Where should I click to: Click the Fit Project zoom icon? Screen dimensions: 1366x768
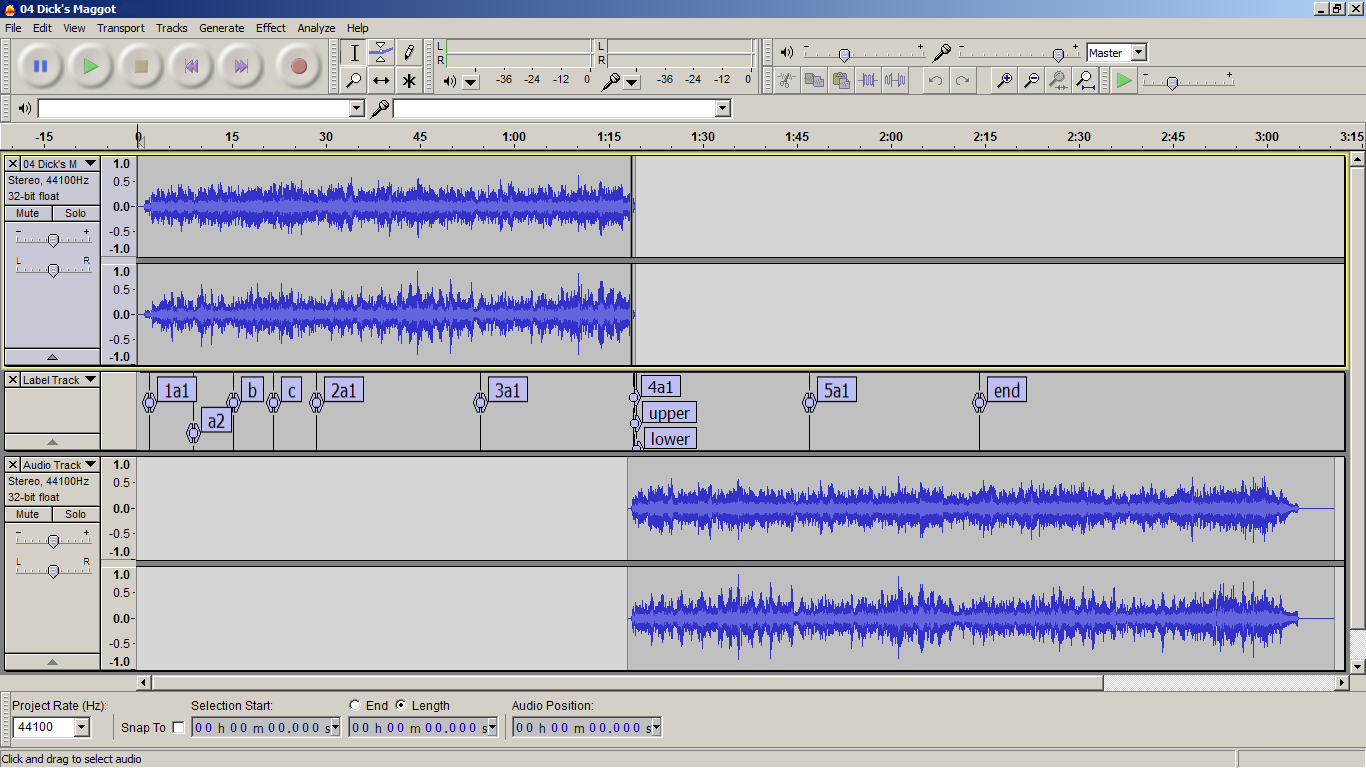1085,81
